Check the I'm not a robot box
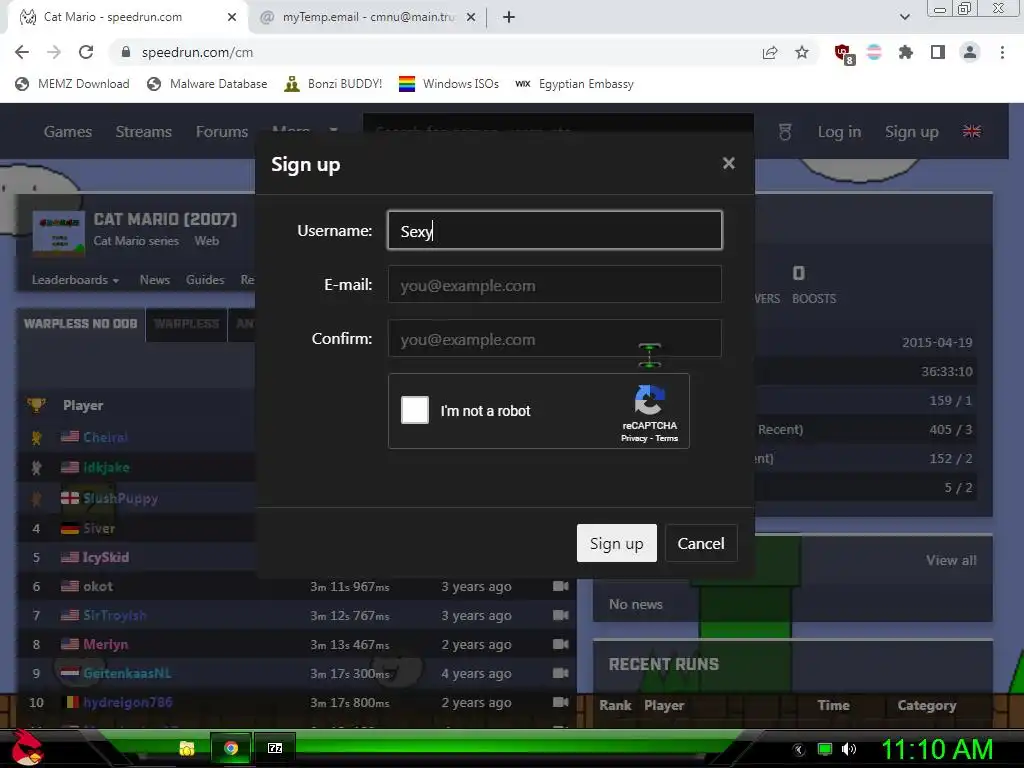The width and height of the screenshot is (1024, 768). [x=415, y=410]
